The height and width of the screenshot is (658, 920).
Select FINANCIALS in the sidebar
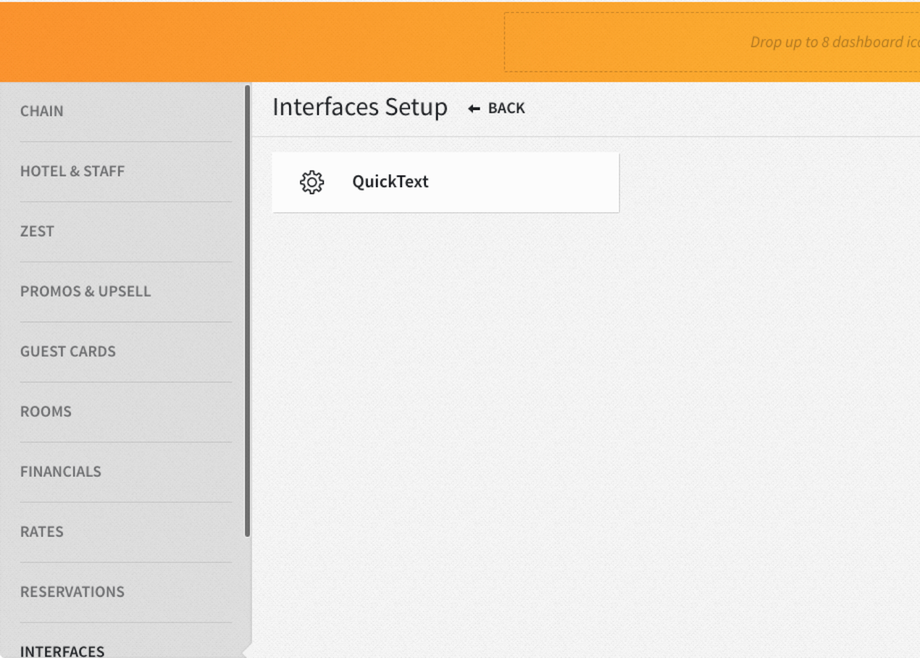(60, 471)
